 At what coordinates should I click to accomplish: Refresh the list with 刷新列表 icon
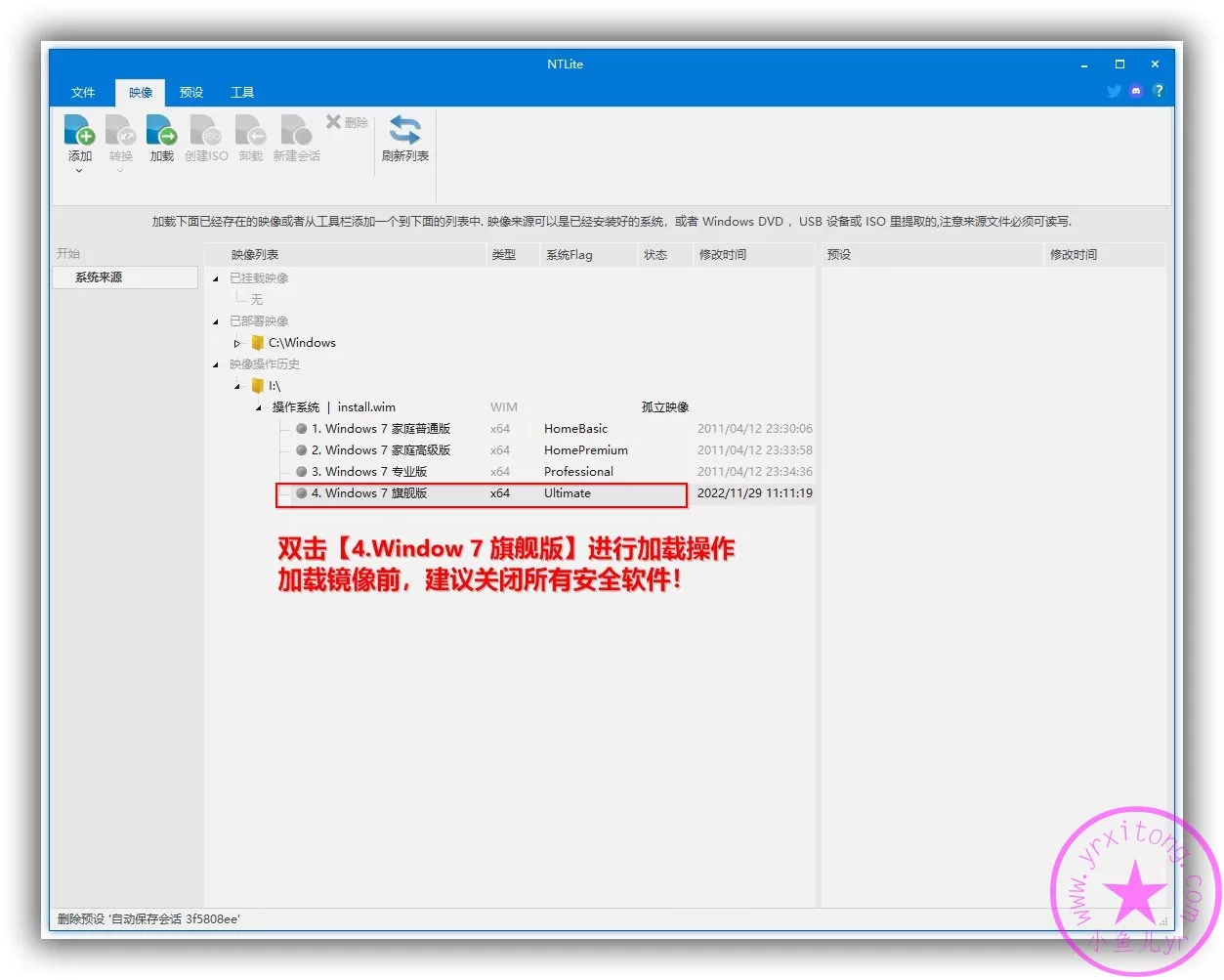point(404,130)
